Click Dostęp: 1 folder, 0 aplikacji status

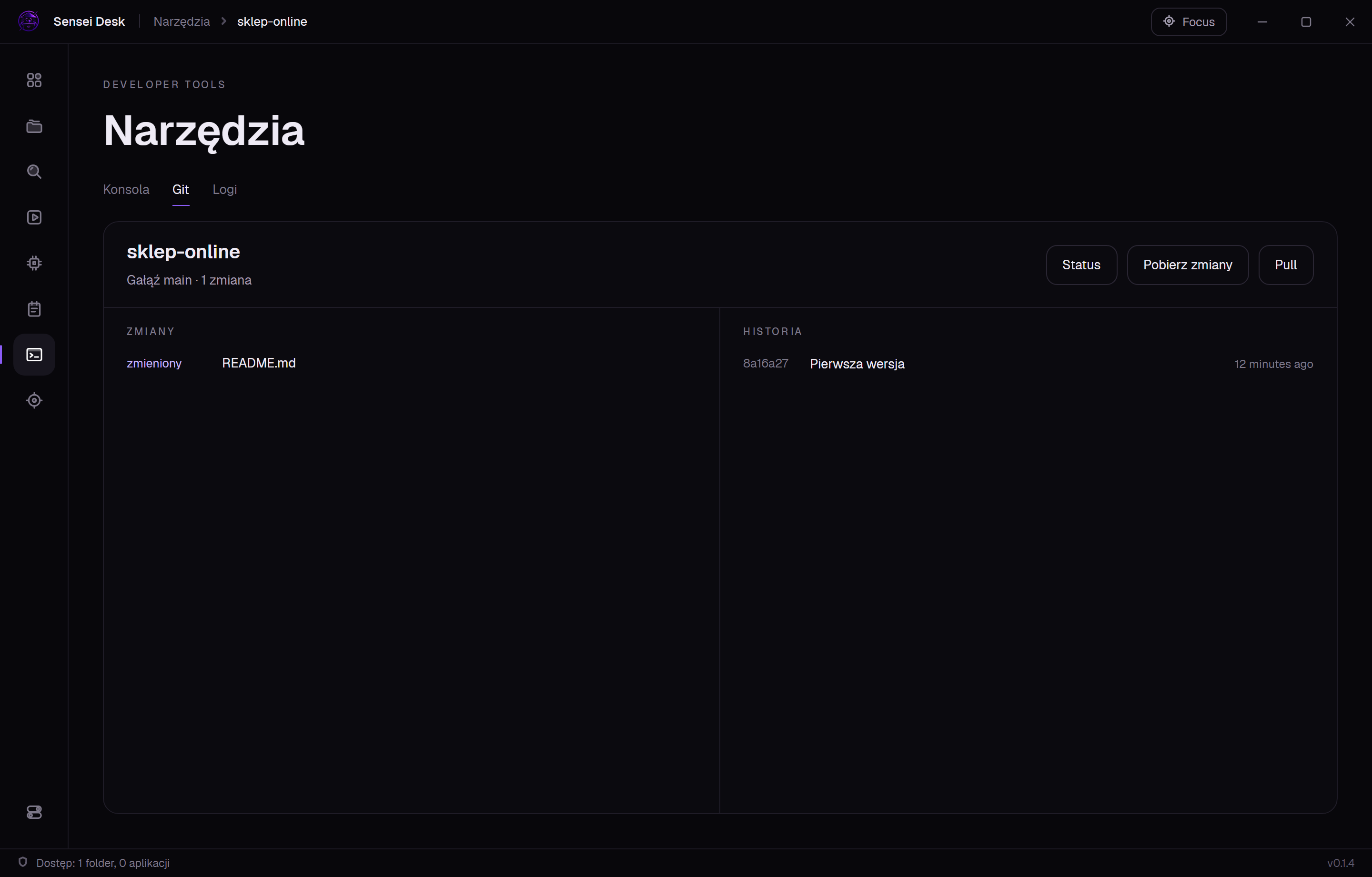point(102,863)
